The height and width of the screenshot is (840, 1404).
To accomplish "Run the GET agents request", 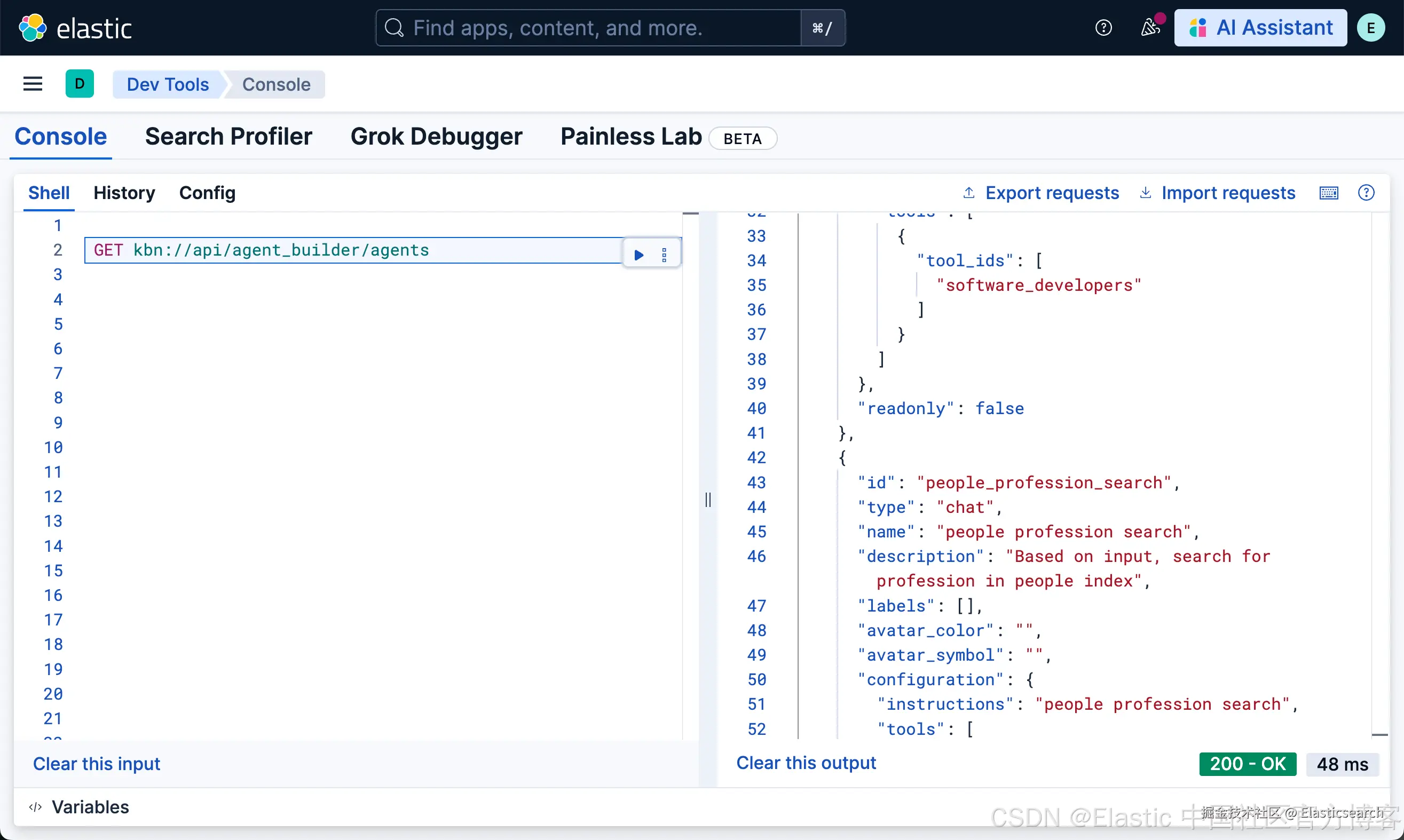I will tap(638, 255).
